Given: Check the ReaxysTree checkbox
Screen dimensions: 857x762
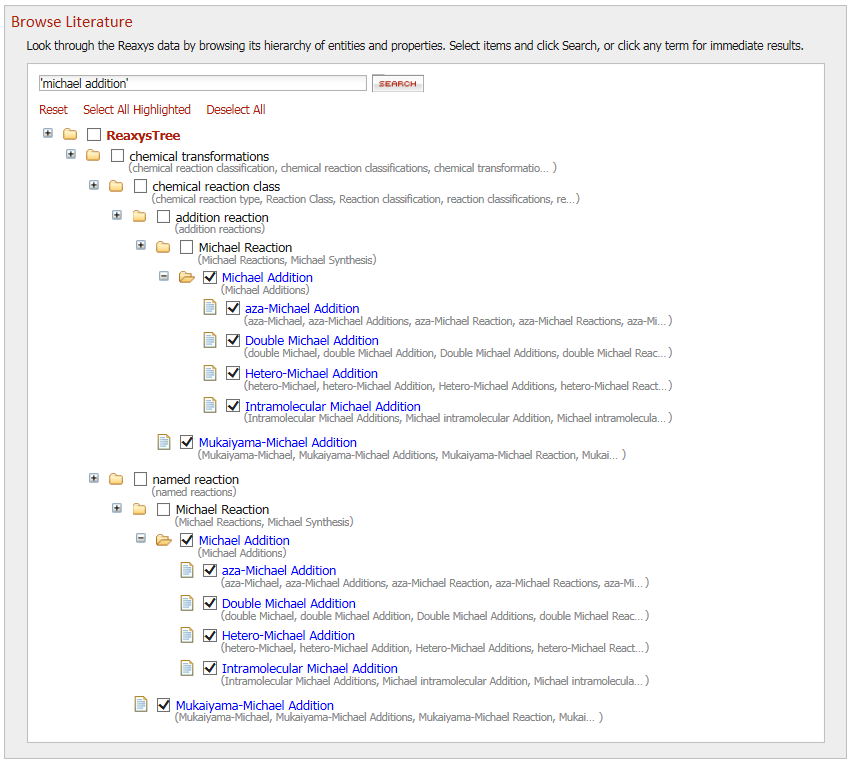Looking at the screenshot, I should [94, 134].
